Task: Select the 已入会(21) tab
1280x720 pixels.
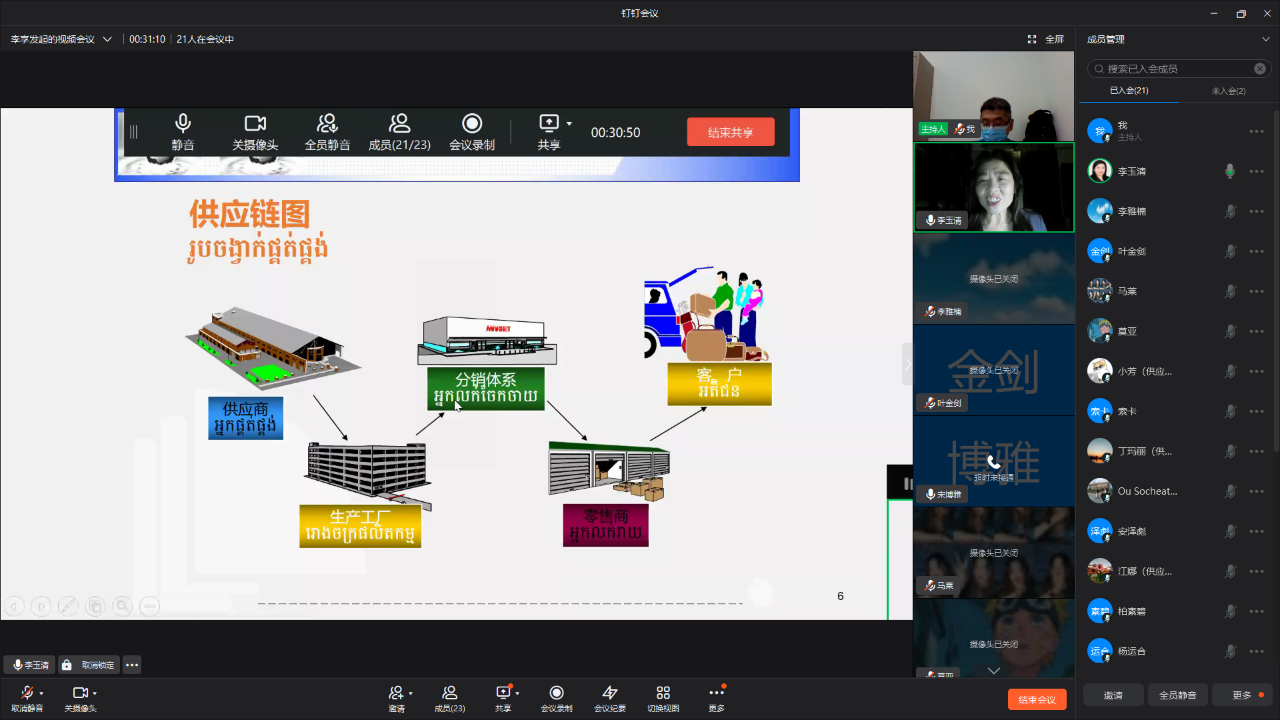Action: (x=1128, y=91)
